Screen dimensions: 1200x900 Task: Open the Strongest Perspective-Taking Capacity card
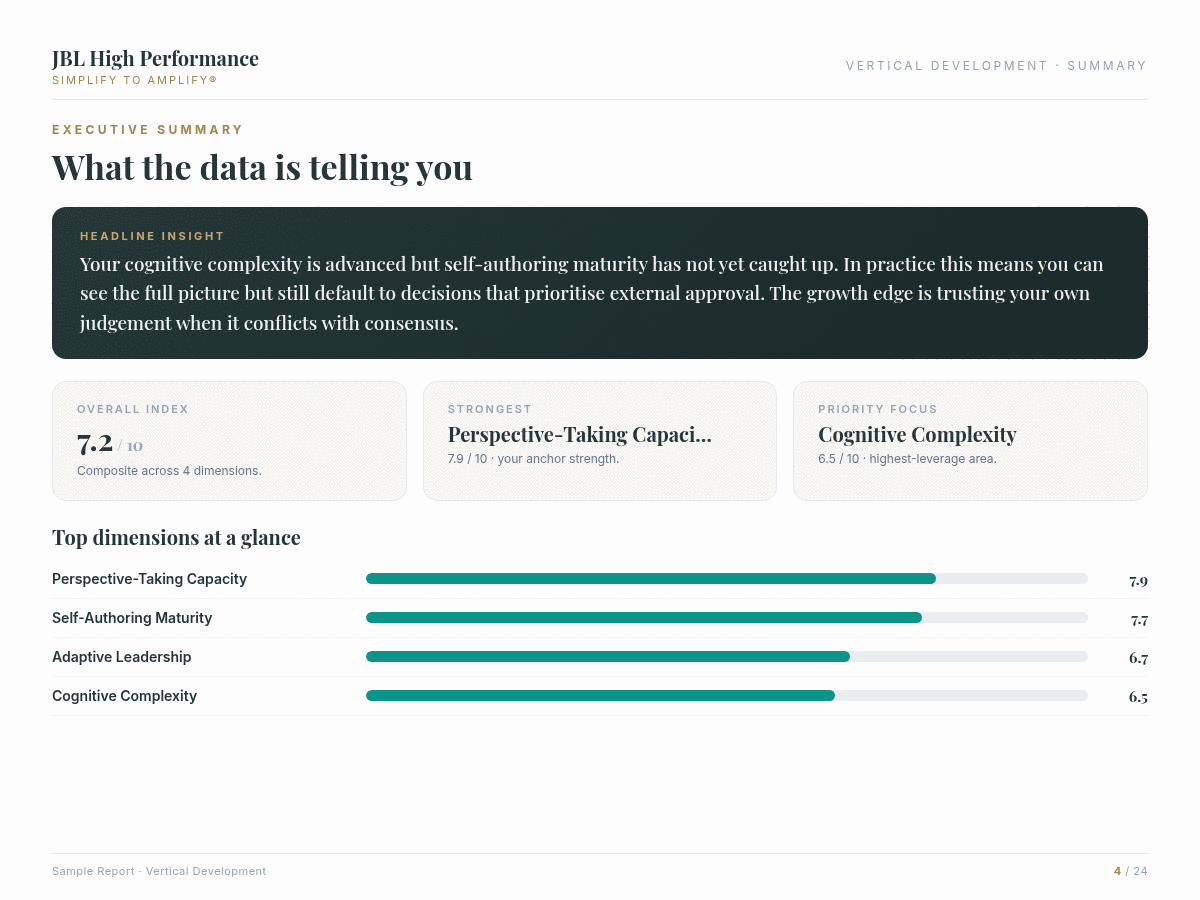[x=600, y=441]
